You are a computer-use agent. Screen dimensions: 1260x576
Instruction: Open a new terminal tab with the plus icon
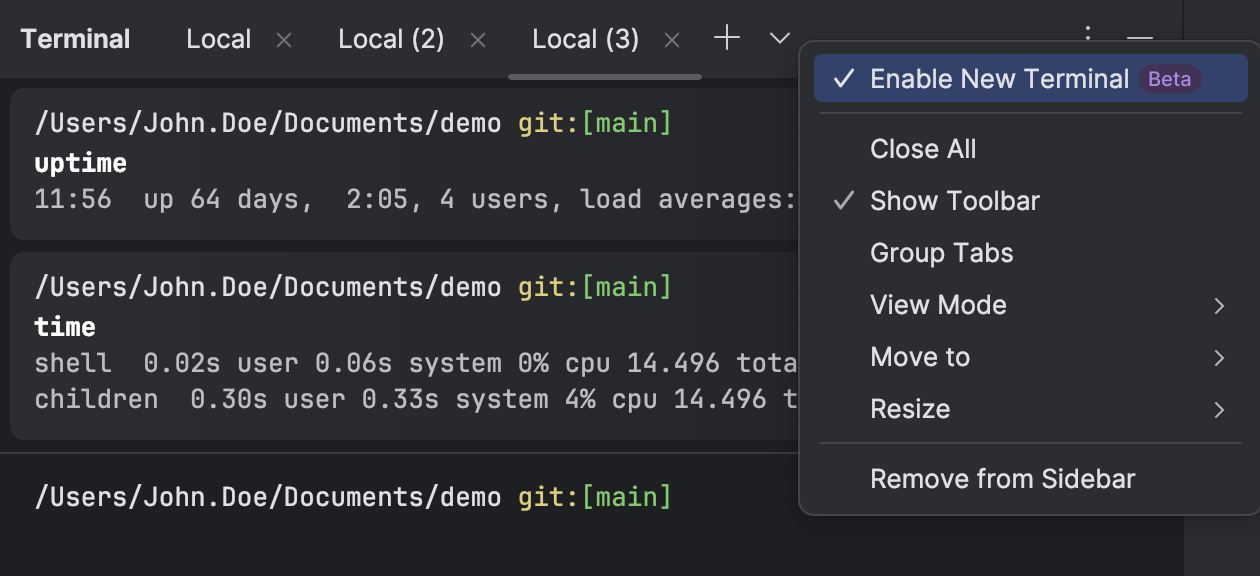(x=727, y=38)
